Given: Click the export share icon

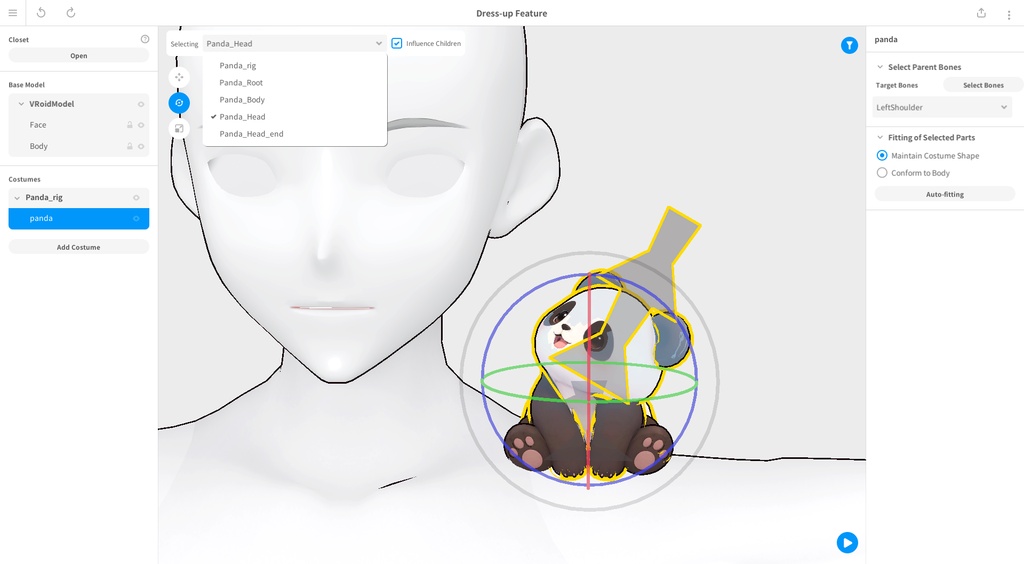Looking at the screenshot, I should (x=981, y=13).
